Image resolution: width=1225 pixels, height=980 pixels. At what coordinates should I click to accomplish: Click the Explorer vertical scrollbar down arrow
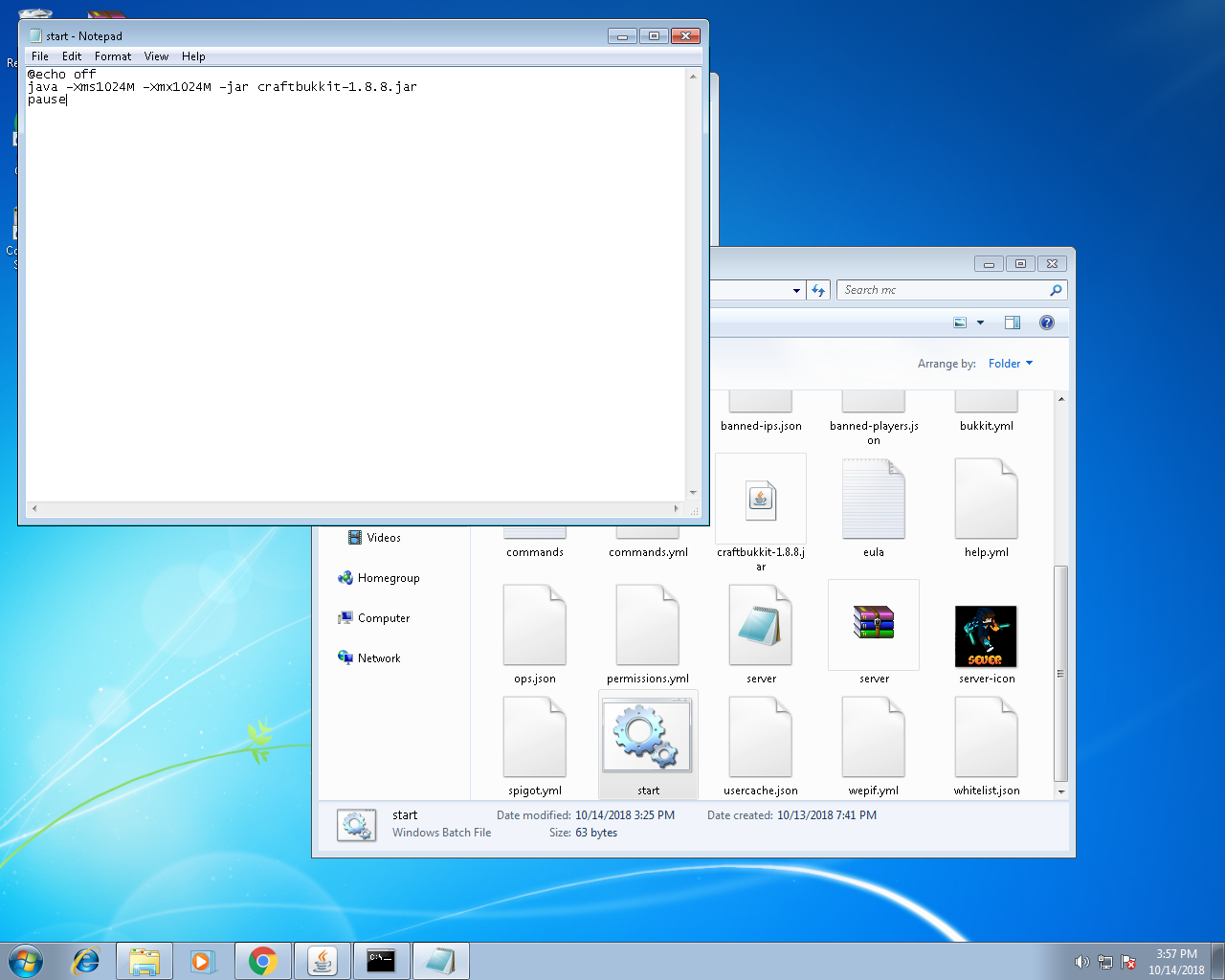(x=1060, y=791)
